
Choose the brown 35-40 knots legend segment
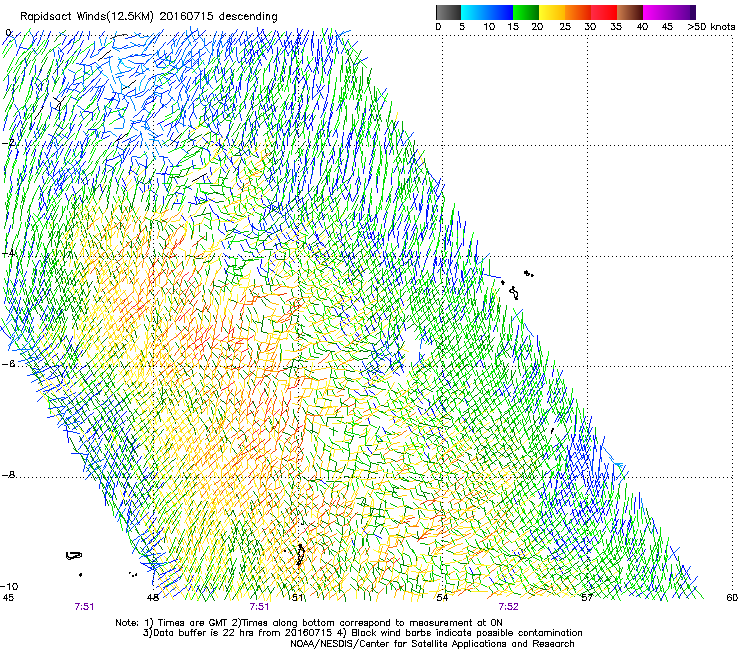point(630,12)
